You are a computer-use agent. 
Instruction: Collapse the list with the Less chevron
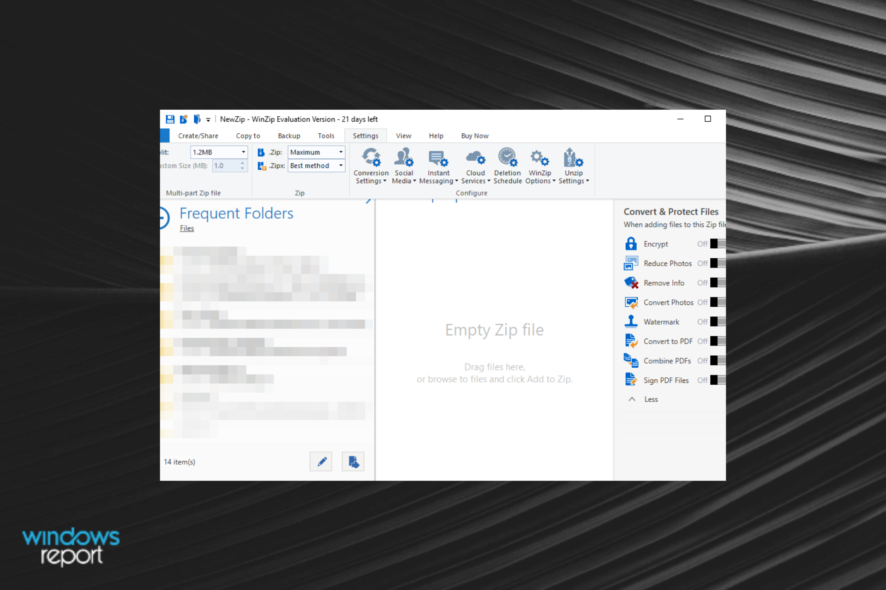click(632, 399)
